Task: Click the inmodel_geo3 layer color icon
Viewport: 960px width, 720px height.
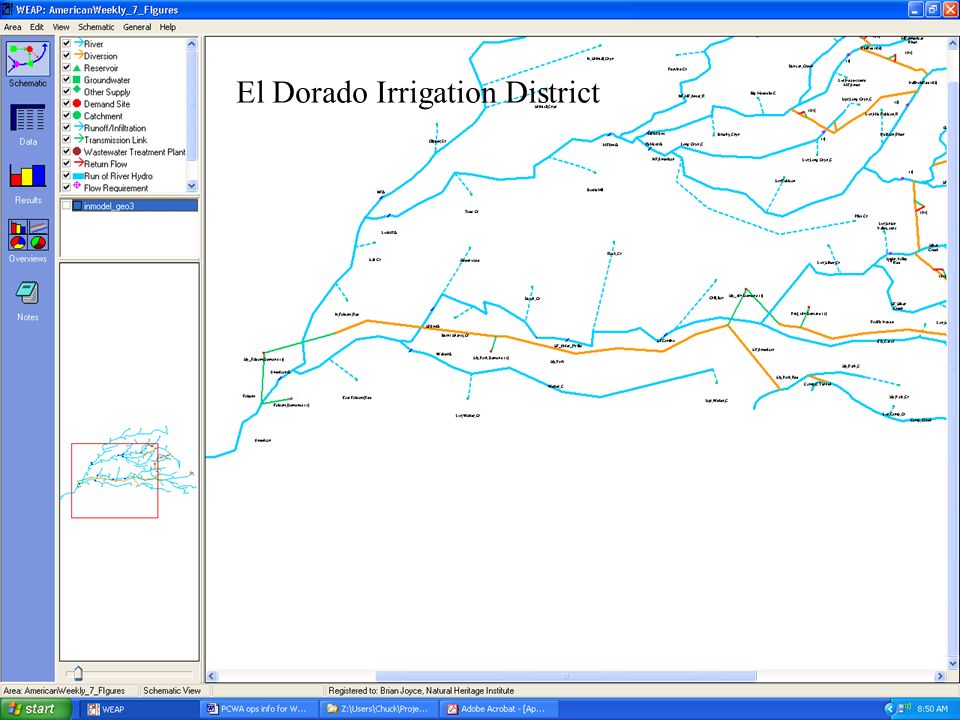Action: click(x=77, y=206)
